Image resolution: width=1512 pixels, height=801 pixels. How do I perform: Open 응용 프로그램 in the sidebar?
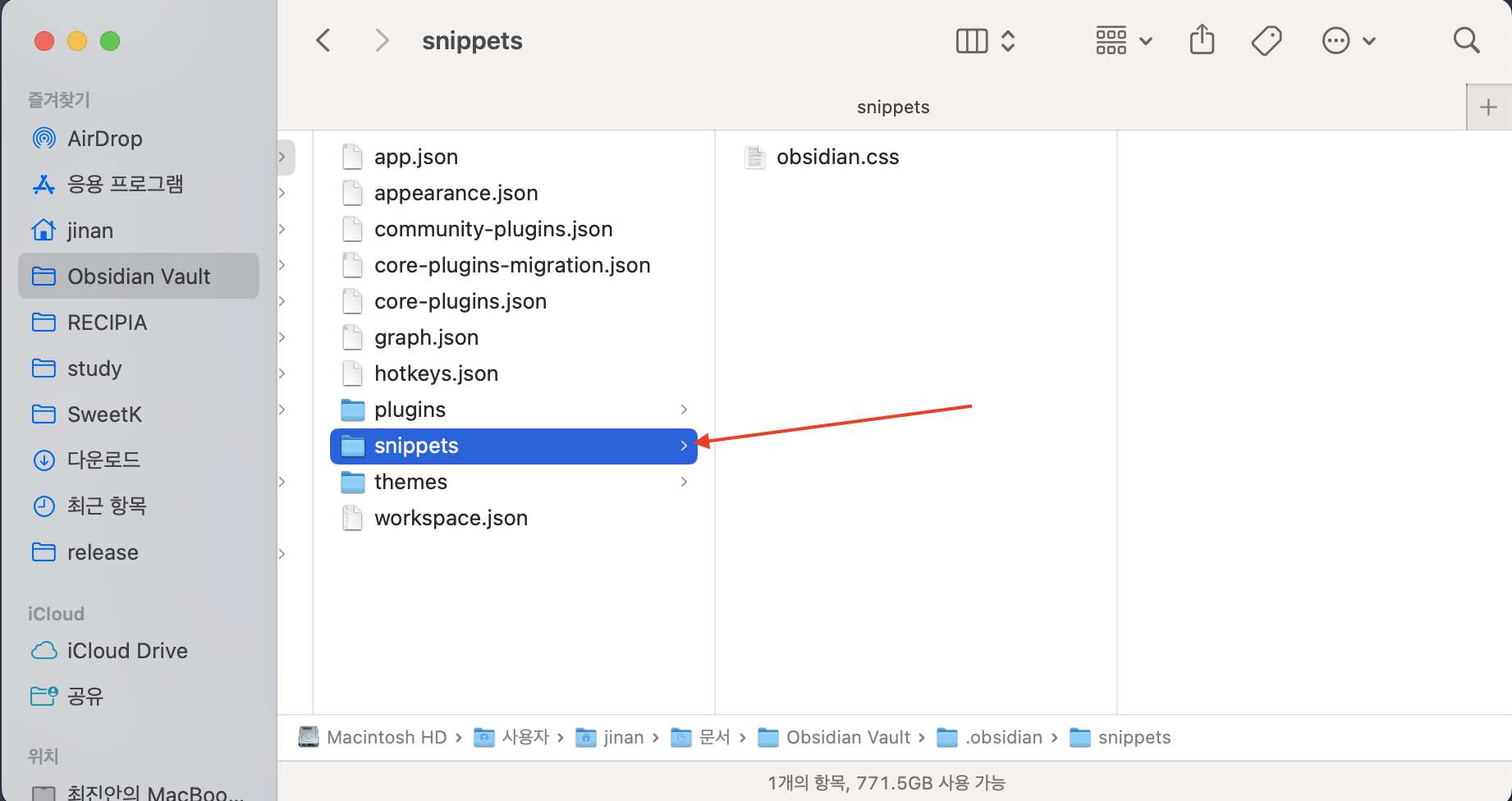point(138,185)
